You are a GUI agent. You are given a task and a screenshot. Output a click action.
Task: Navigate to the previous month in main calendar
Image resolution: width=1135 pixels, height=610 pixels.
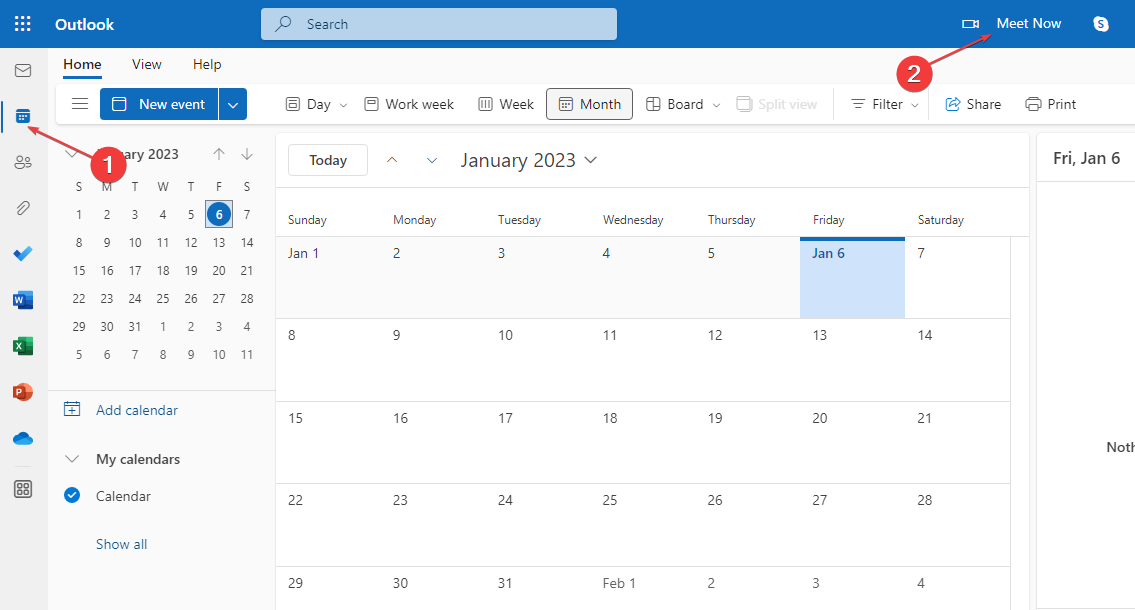[x=392, y=160]
